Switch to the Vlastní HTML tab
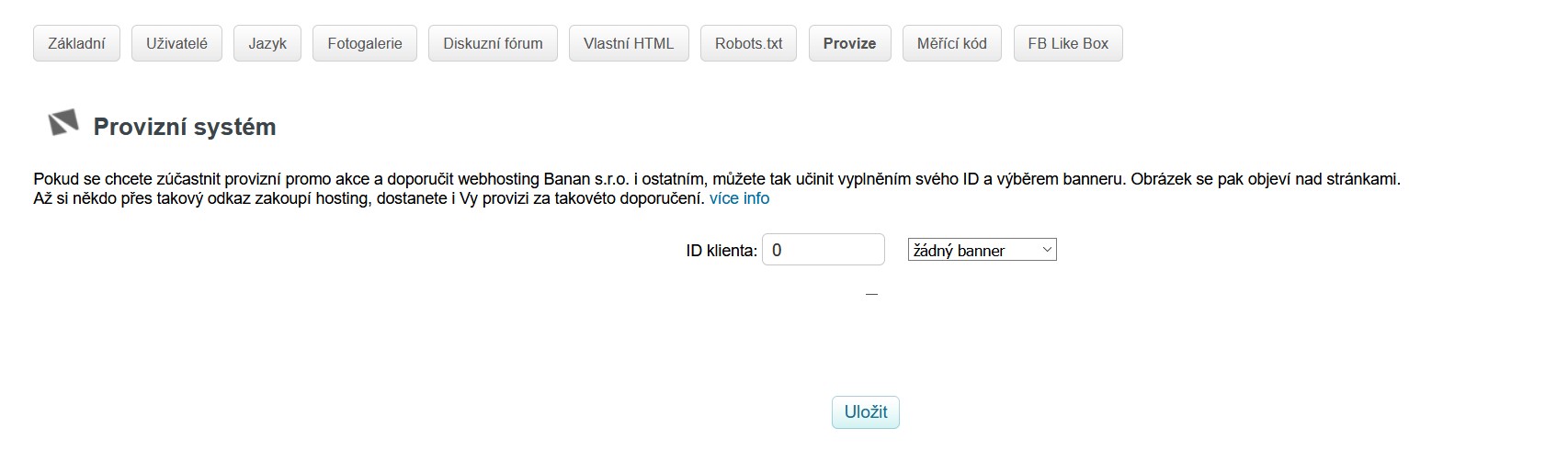 click(x=629, y=43)
